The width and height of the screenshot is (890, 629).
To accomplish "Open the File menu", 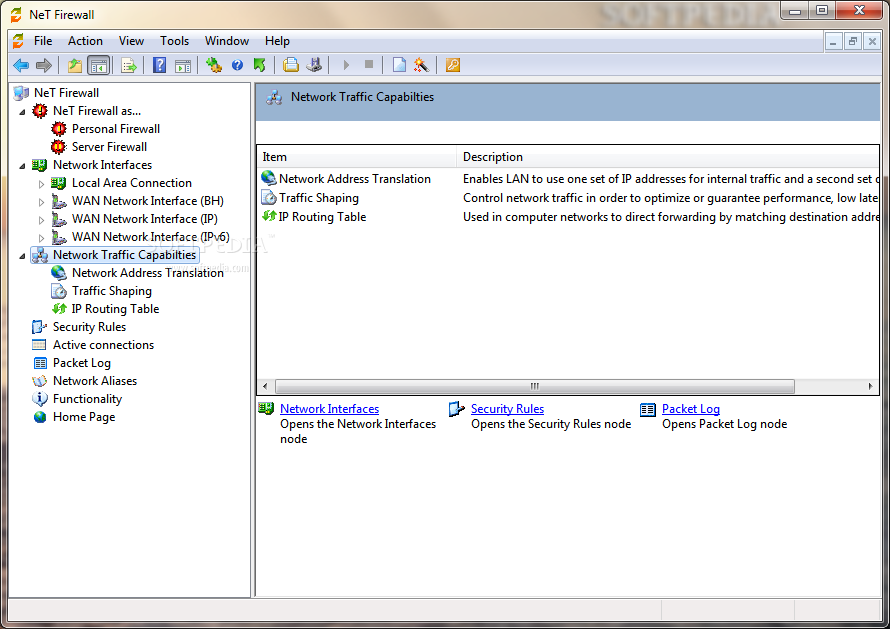I will tap(43, 41).
